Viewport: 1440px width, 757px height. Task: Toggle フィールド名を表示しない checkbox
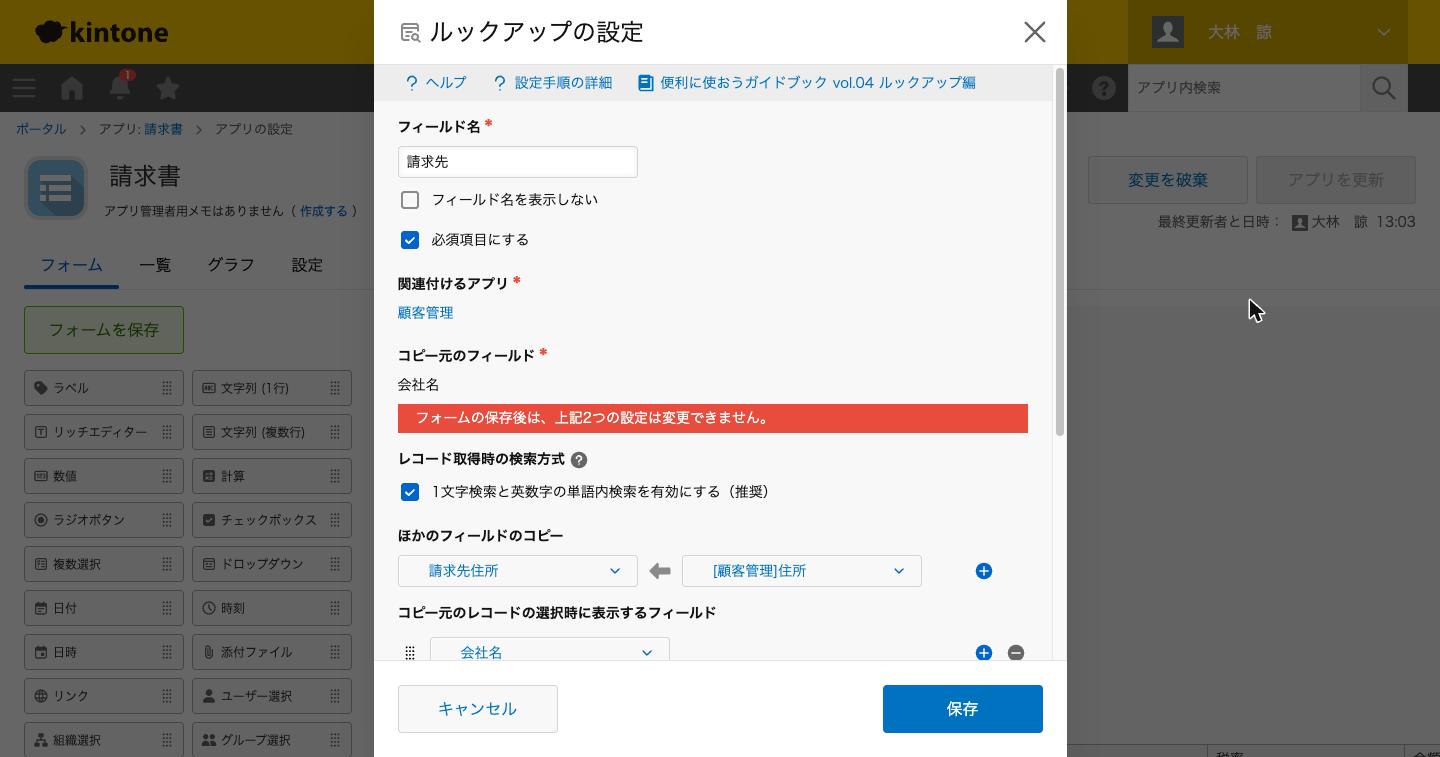coord(410,200)
